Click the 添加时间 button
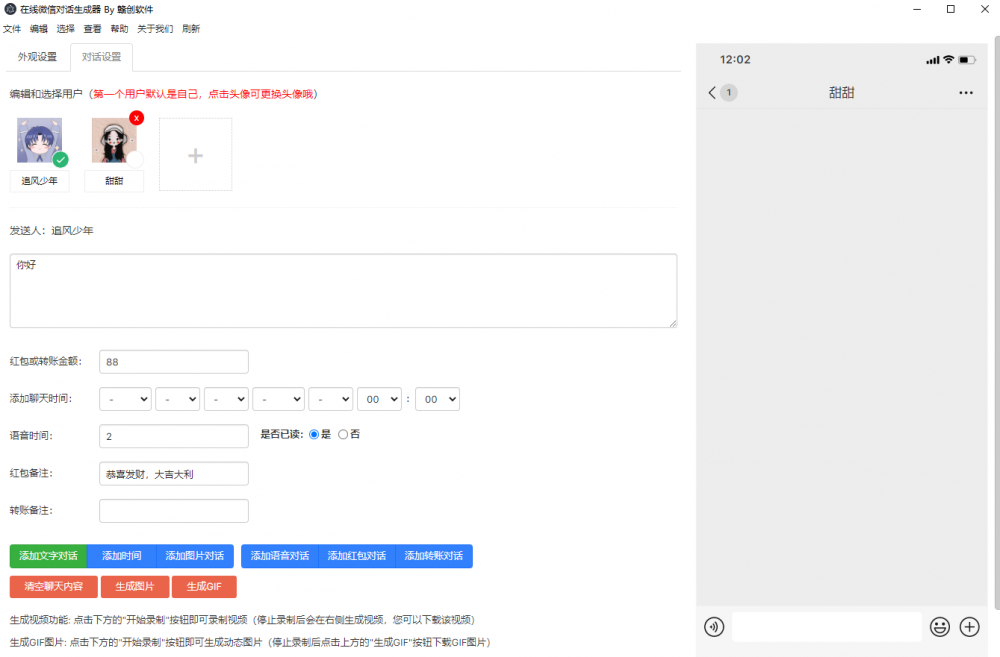 [x=121, y=556]
